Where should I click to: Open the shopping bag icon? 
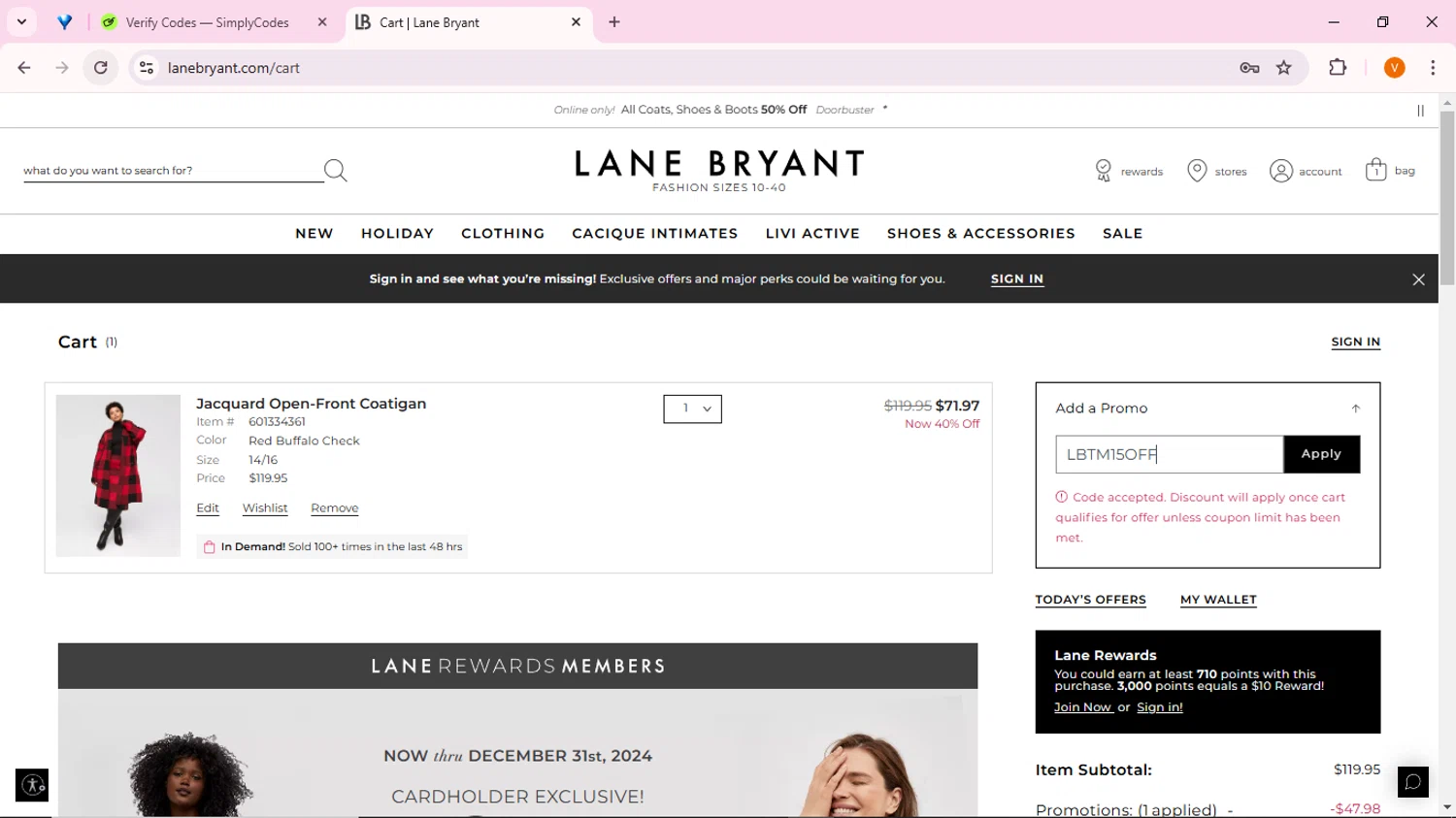click(x=1375, y=170)
